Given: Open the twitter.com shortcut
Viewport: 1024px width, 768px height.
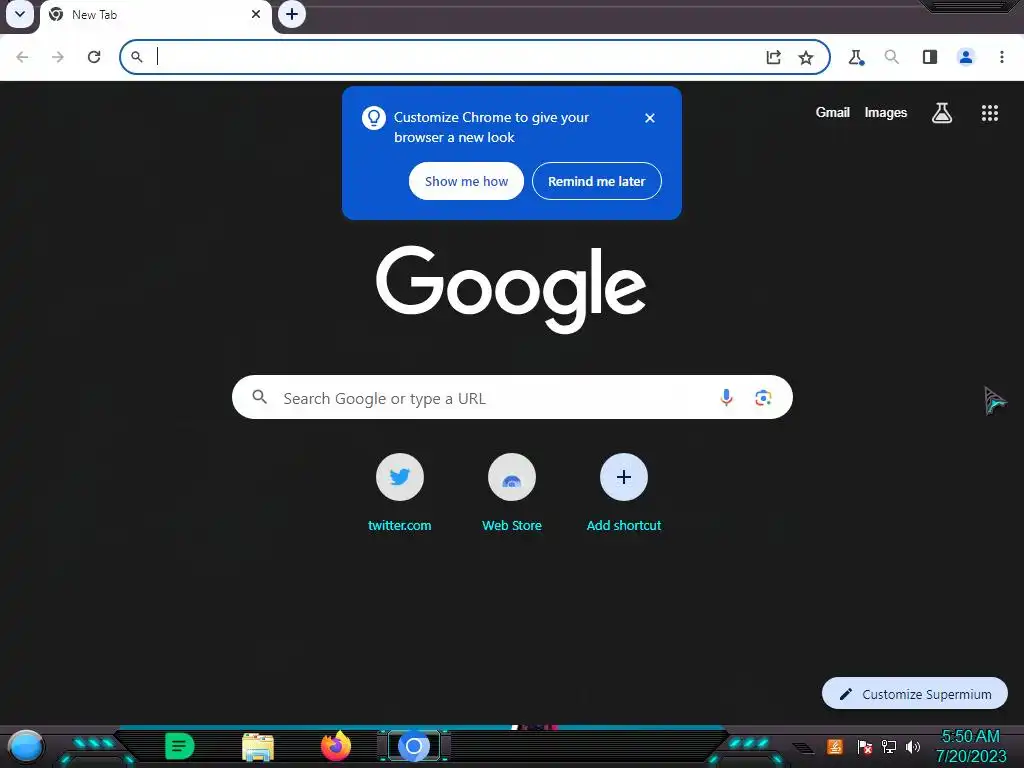Looking at the screenshot, I should [400, 477].
